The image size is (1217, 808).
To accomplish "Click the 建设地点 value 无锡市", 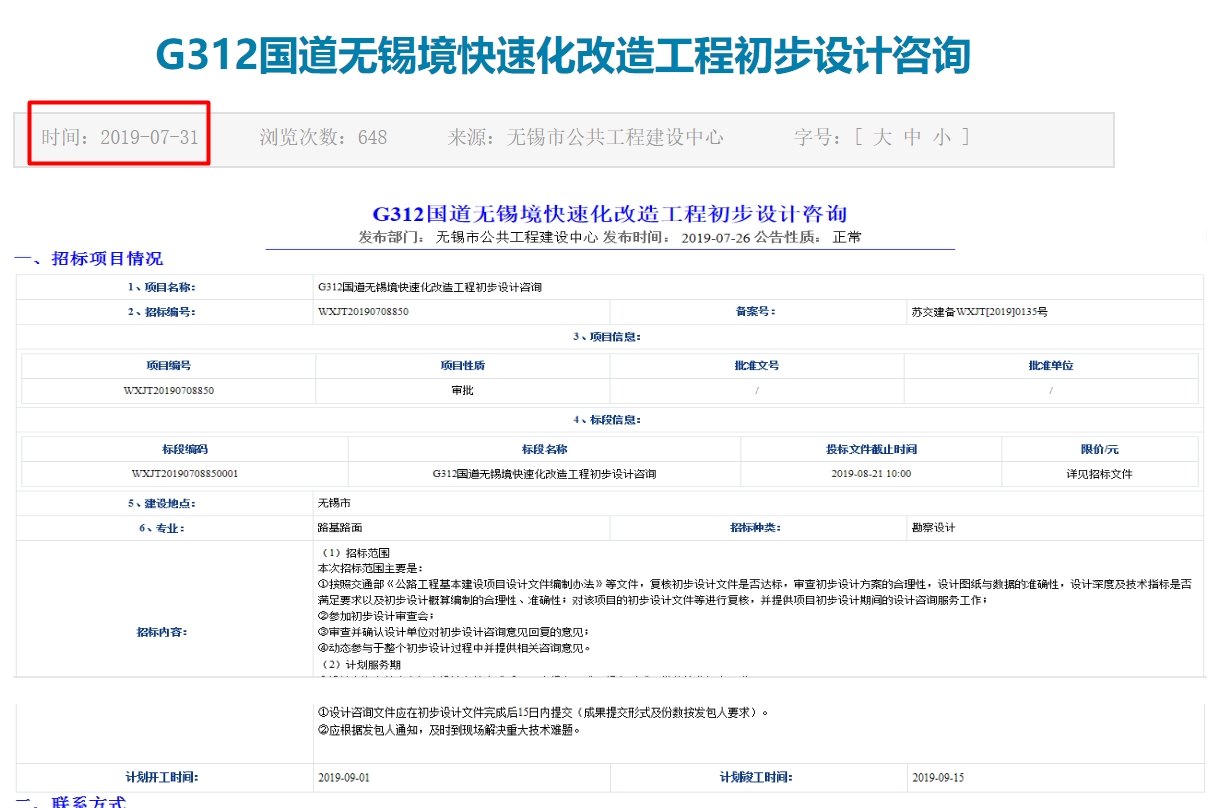I will pyautogui.click(x=334, y=503).
